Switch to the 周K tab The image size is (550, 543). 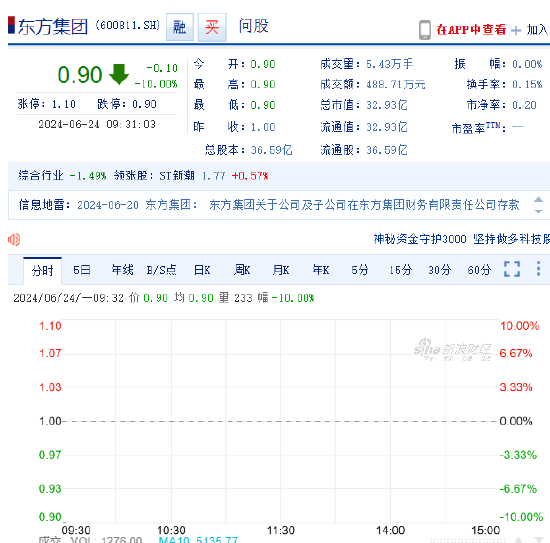[242, 270]
